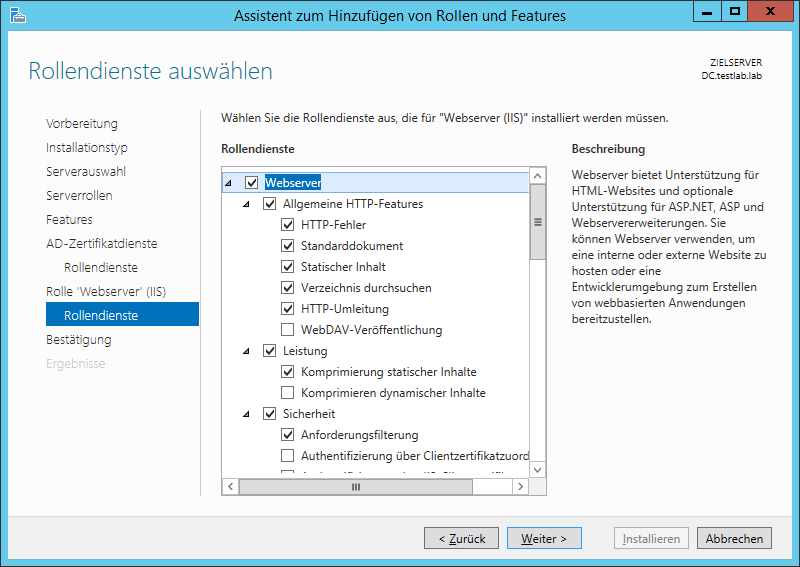
Task: Toggle the Webserver checkbox
Action: tap(252, 183)
